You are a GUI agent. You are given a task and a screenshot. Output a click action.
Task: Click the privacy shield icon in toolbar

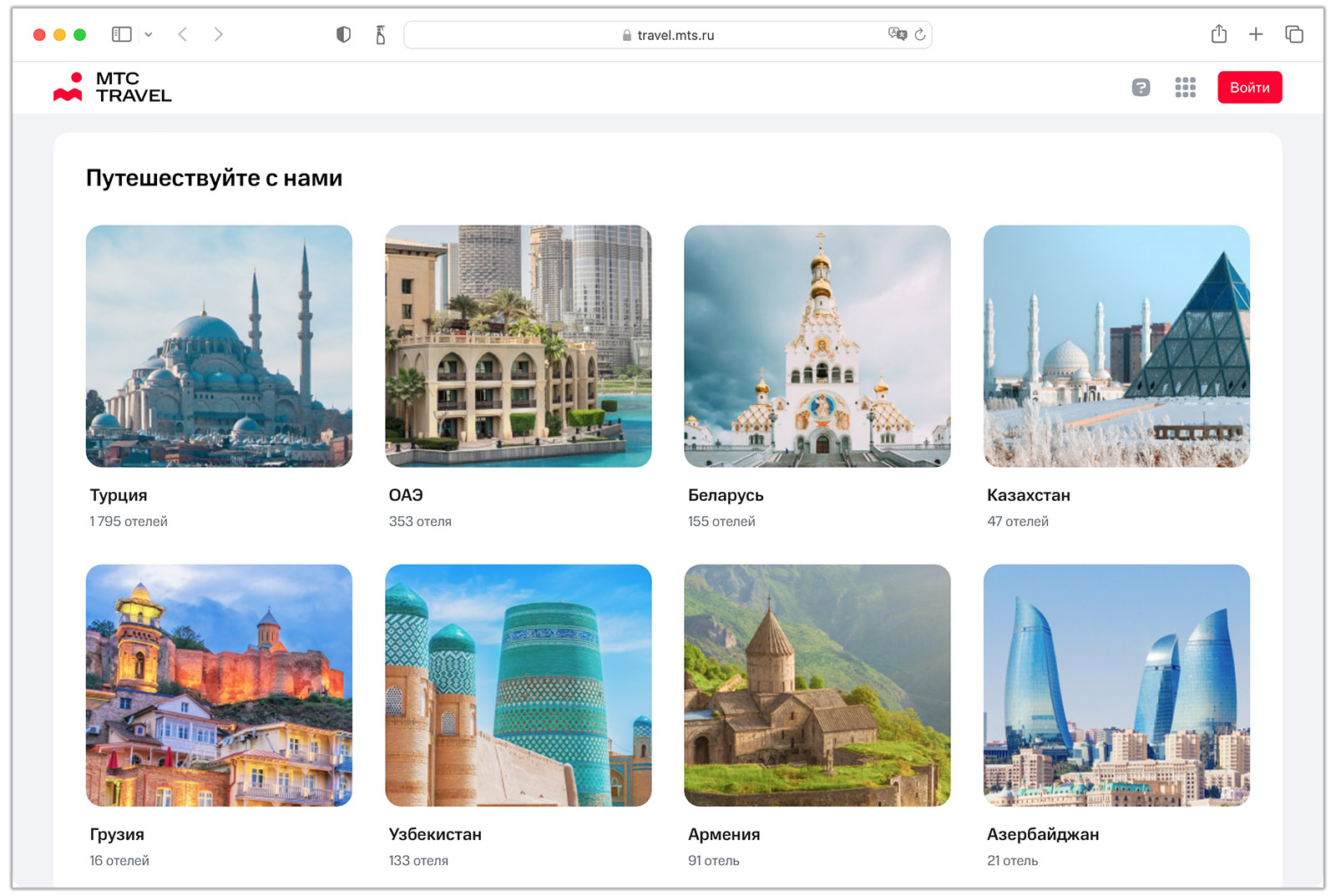coord(343,34)
